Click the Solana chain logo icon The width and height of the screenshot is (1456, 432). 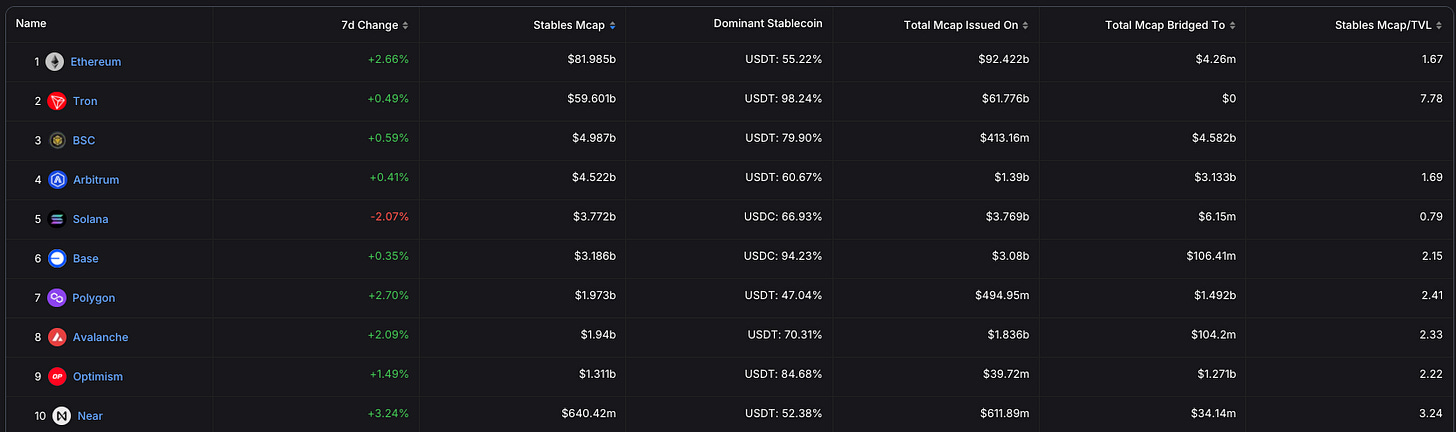57,219
